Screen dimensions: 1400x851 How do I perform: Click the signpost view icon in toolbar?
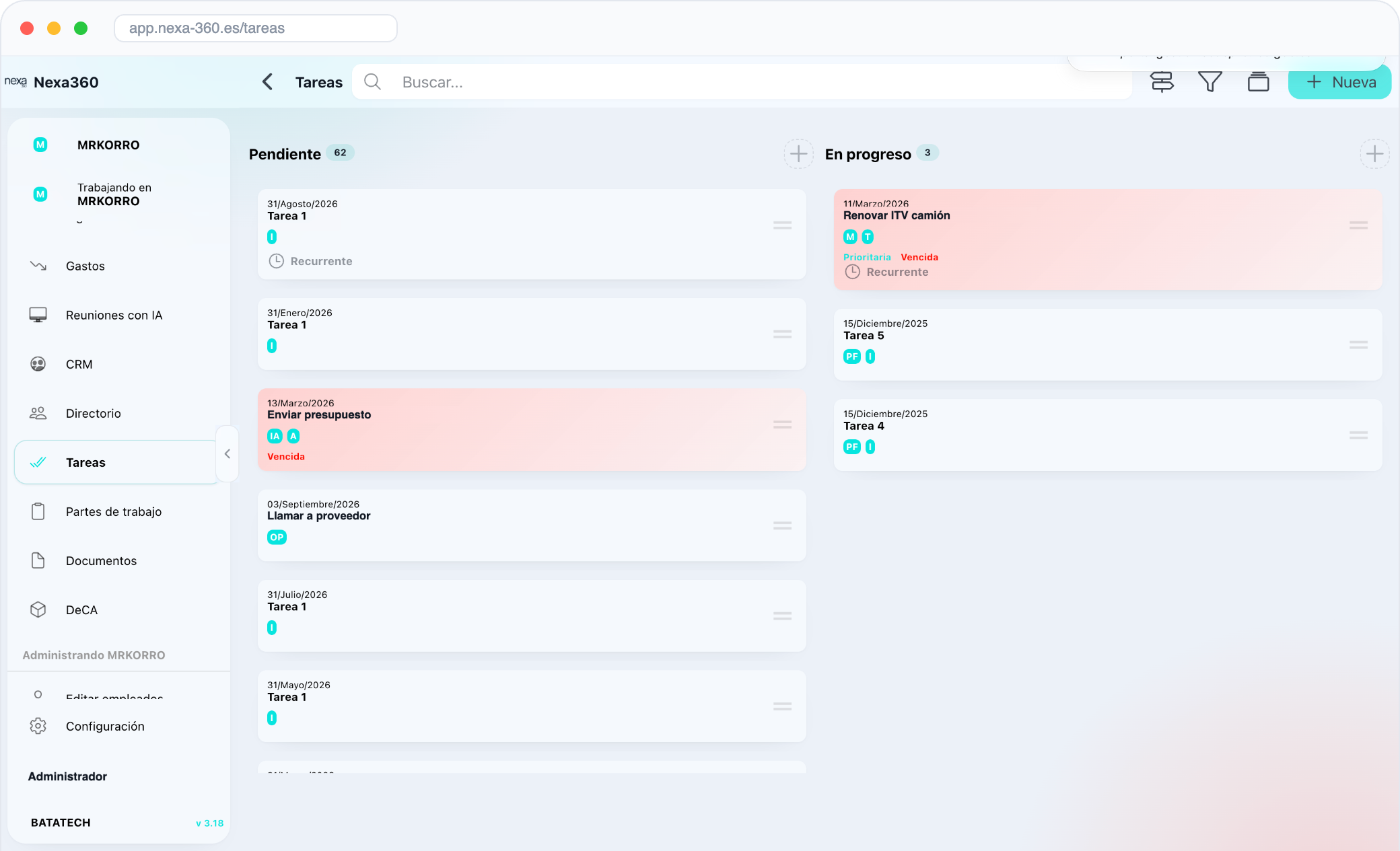1162,82
